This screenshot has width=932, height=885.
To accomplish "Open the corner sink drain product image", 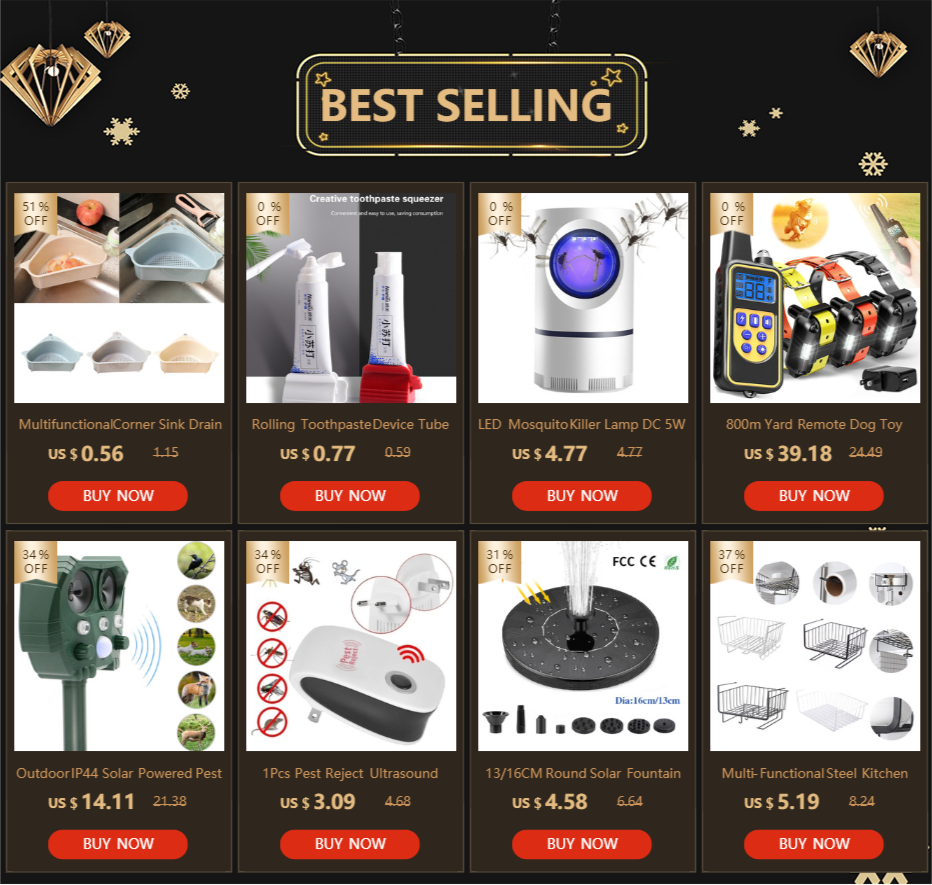I will [x=119, y=298].
